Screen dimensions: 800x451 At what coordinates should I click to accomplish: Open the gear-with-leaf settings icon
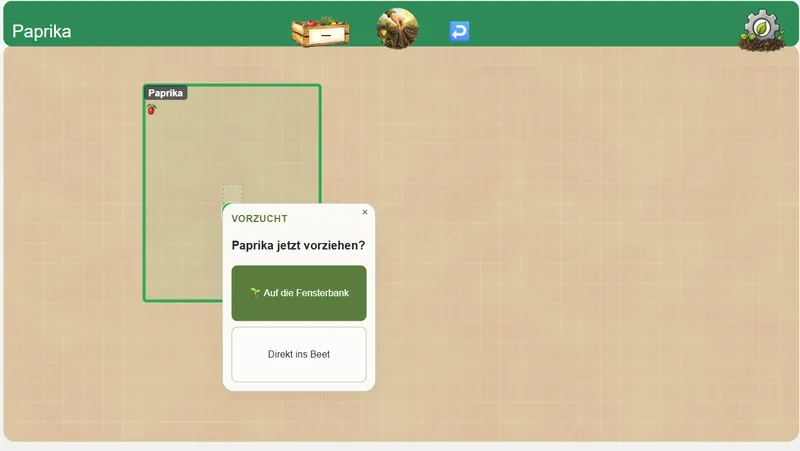[x=761, y=31]
